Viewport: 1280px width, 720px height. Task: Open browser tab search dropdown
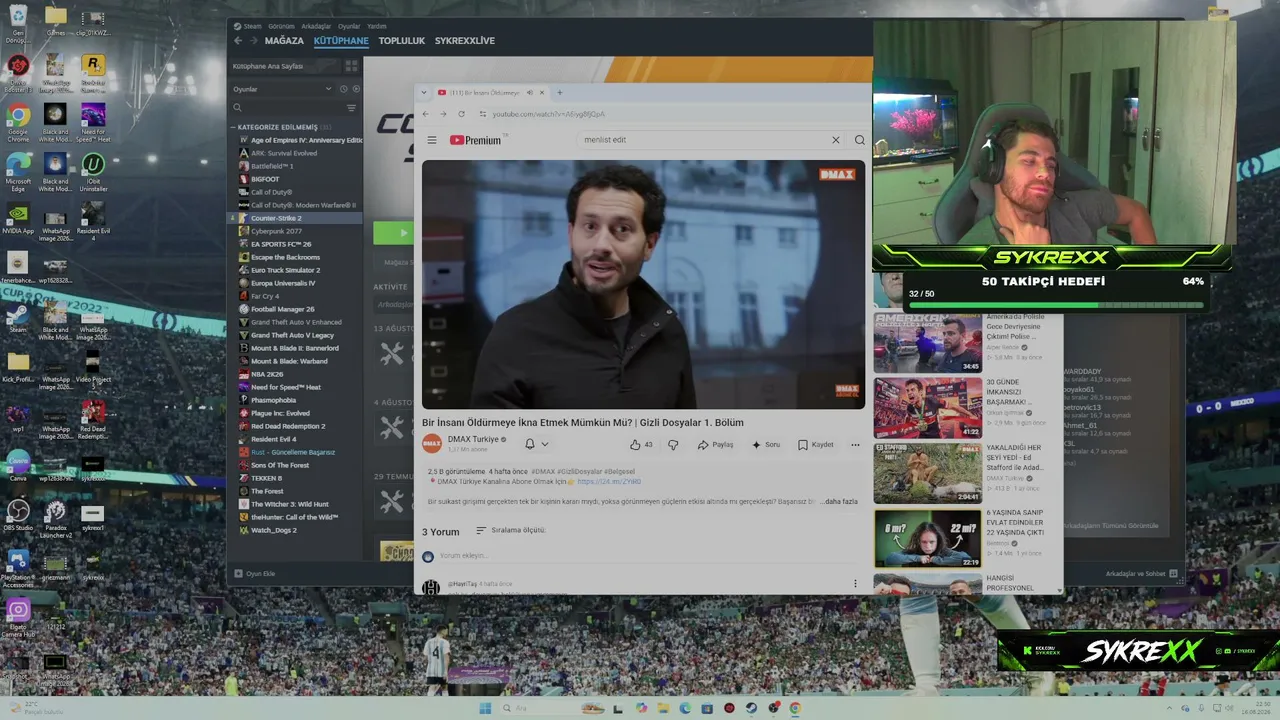pyautogui.click(x=424, y=93)
